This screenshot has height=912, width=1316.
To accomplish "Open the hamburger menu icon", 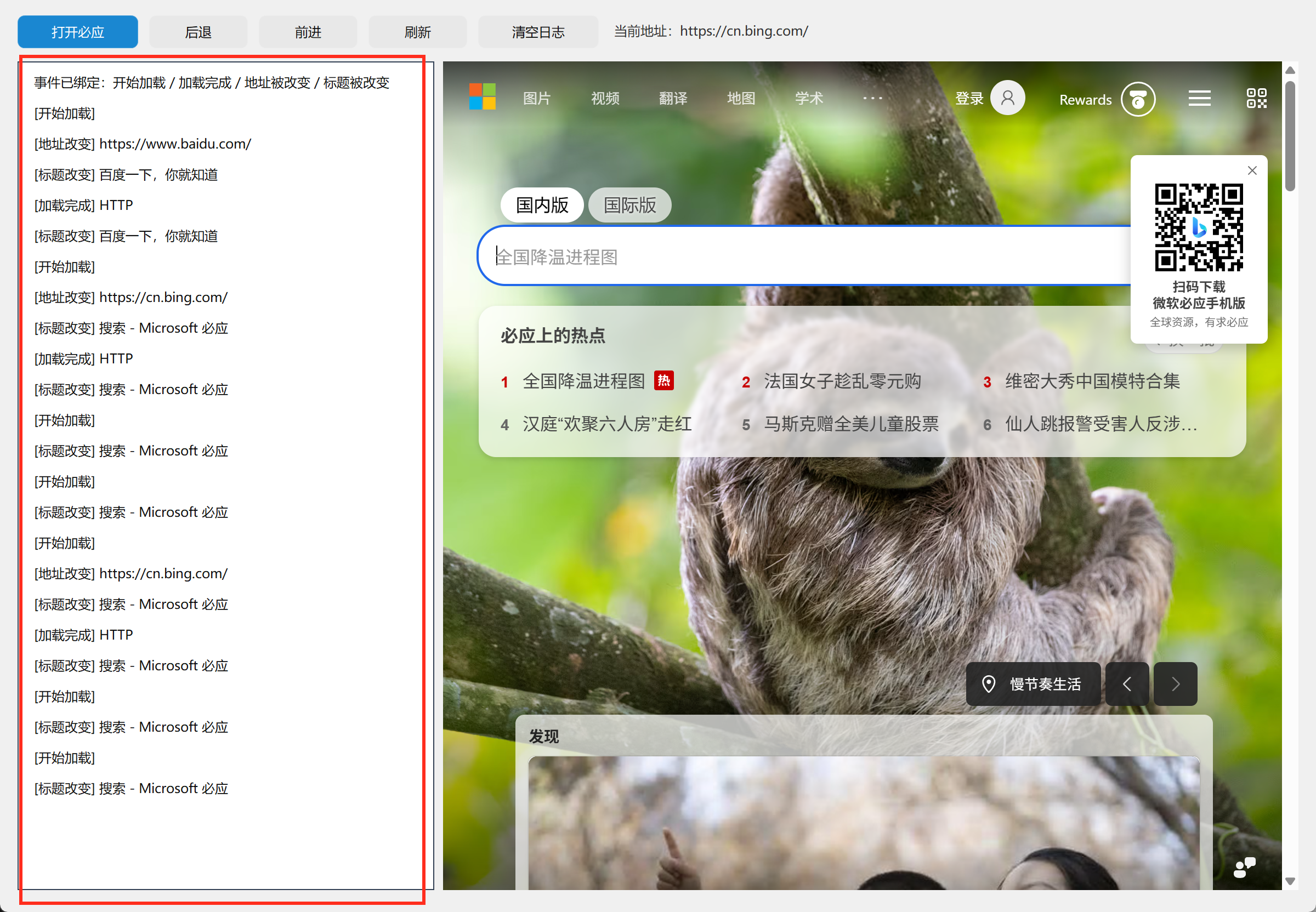I will [x=1199, y=98].
